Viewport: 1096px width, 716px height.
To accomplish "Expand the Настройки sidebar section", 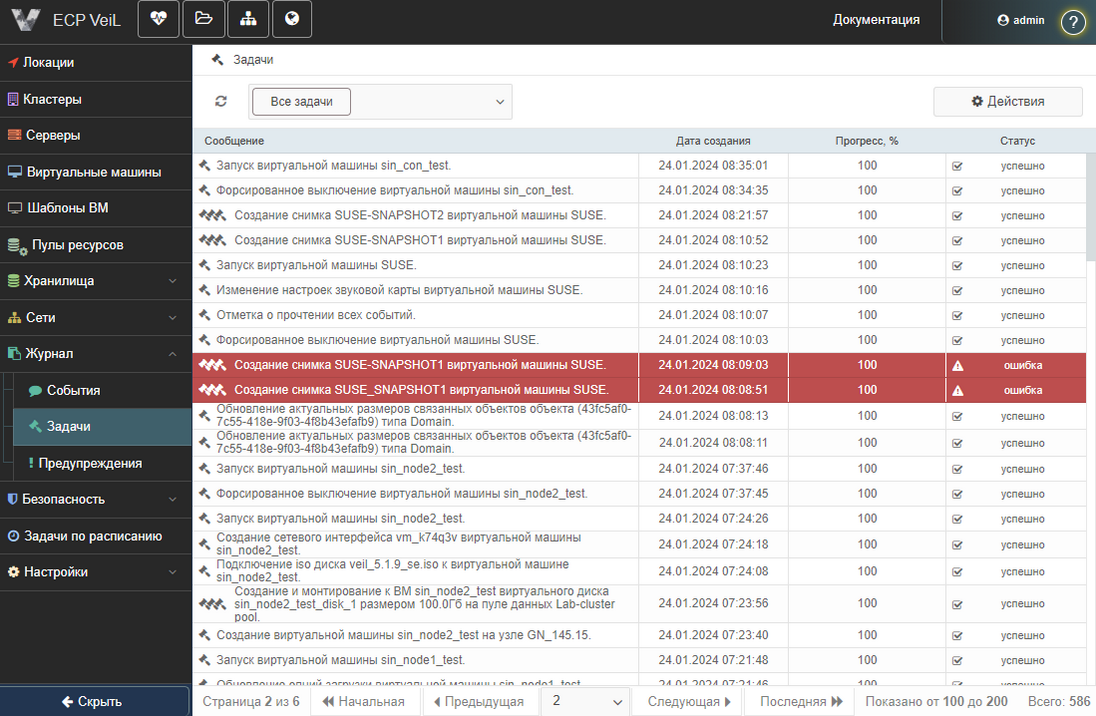I will pos(96,572).
